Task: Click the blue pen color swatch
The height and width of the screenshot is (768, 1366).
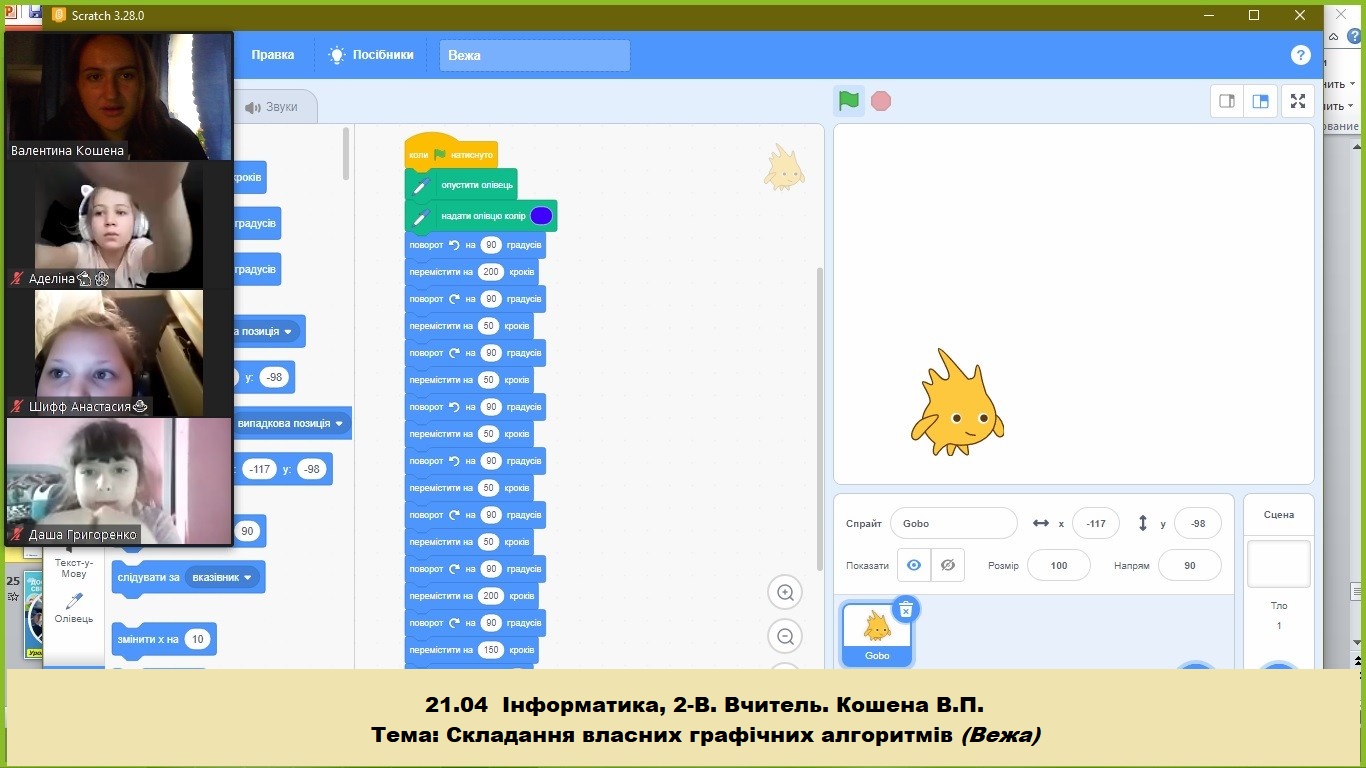Action: [x=541, y=216]
